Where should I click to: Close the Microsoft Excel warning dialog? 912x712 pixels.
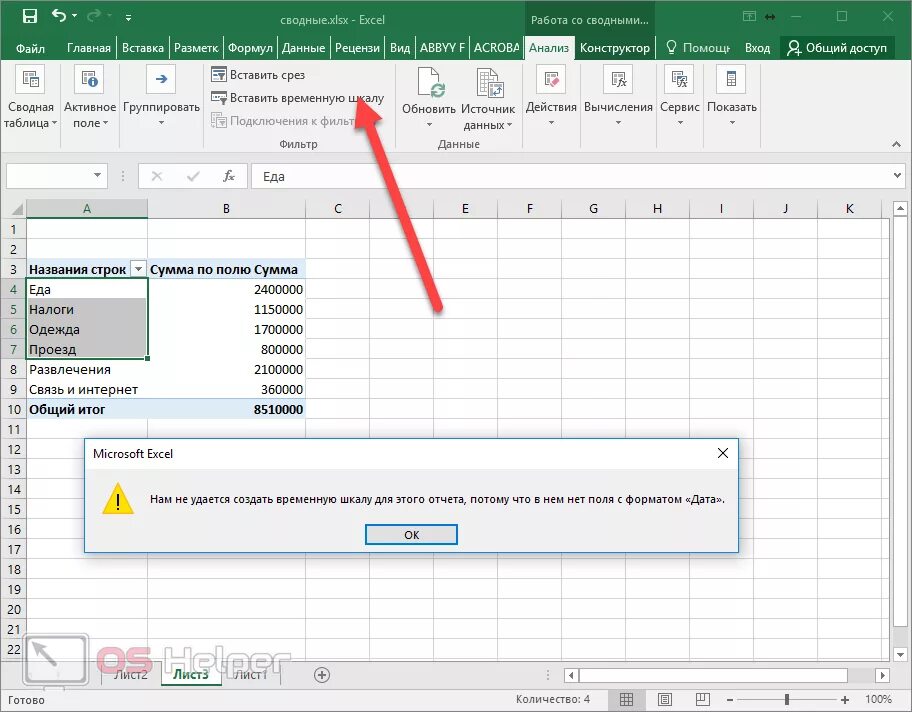pyautogui.click(x=722, y=453)
